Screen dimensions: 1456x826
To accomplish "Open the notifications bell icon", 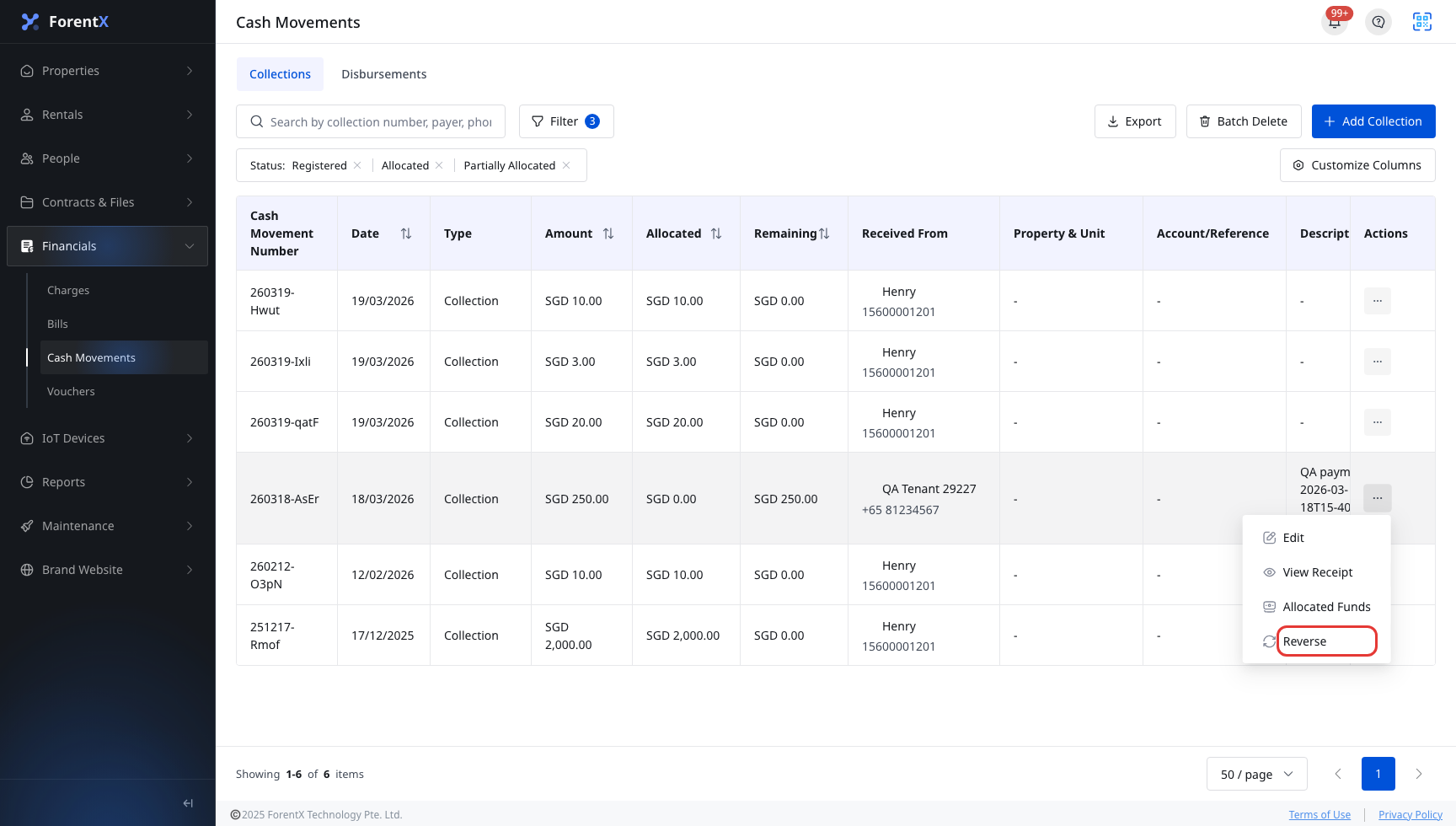I will click(1335, 22).
